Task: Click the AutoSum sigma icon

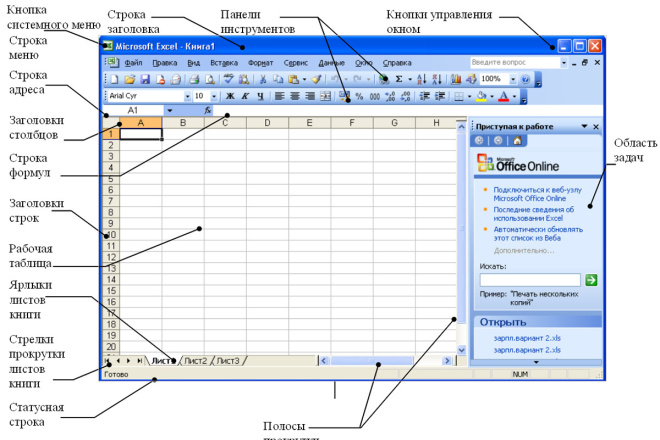Action: [x=399, y=79]
